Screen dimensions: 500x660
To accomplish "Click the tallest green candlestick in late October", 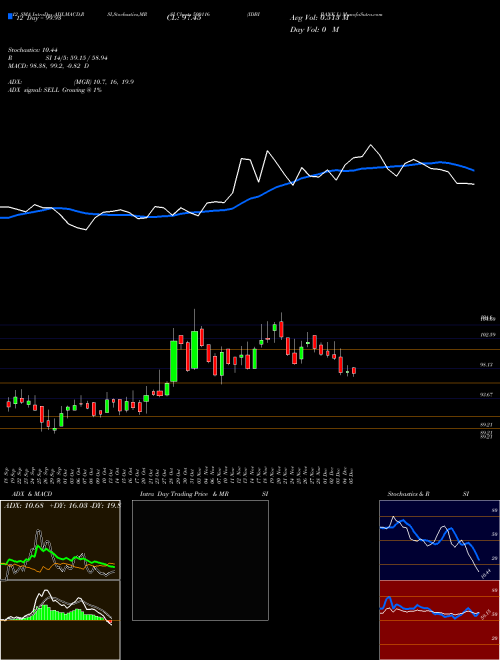I will 173,361.
